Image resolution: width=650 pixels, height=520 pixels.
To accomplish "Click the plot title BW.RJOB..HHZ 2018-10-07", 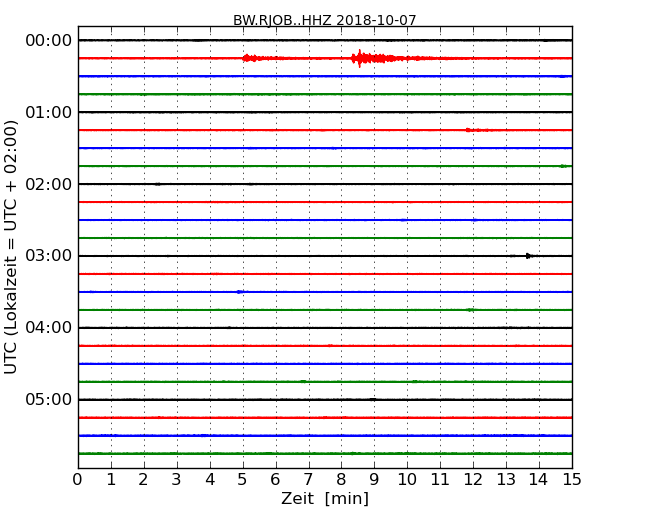I will (x=325, y=20).
